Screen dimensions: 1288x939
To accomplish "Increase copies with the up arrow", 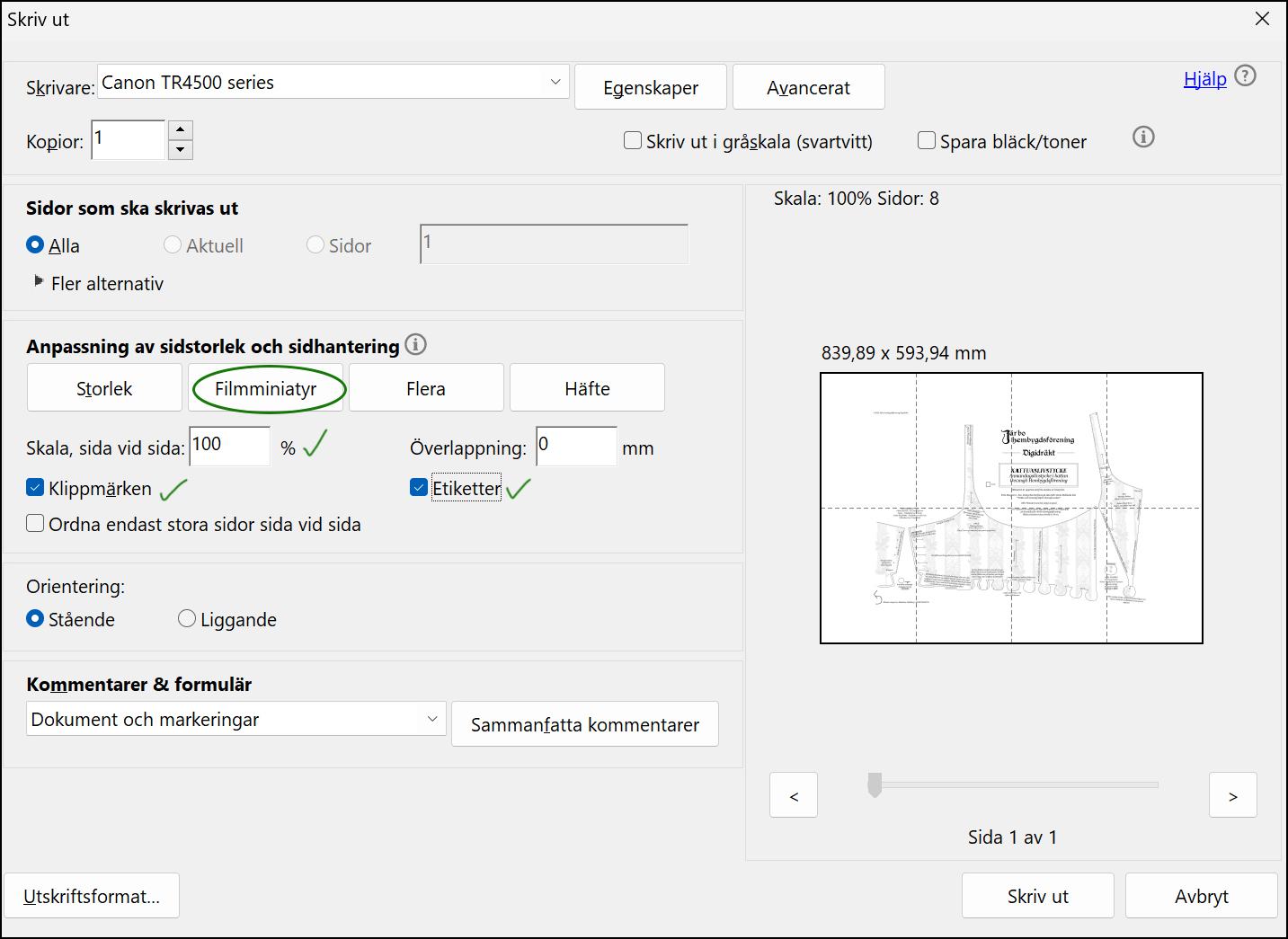I will [181, 130].
